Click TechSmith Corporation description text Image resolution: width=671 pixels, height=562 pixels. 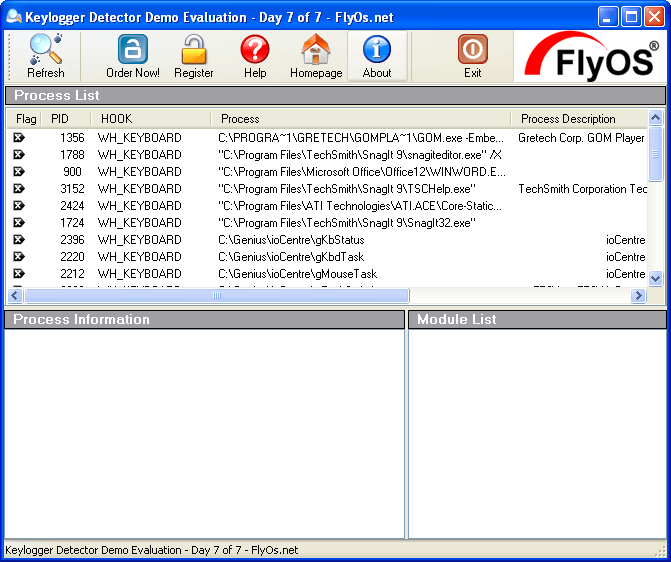pyautogui.click(x=582, y=189)
